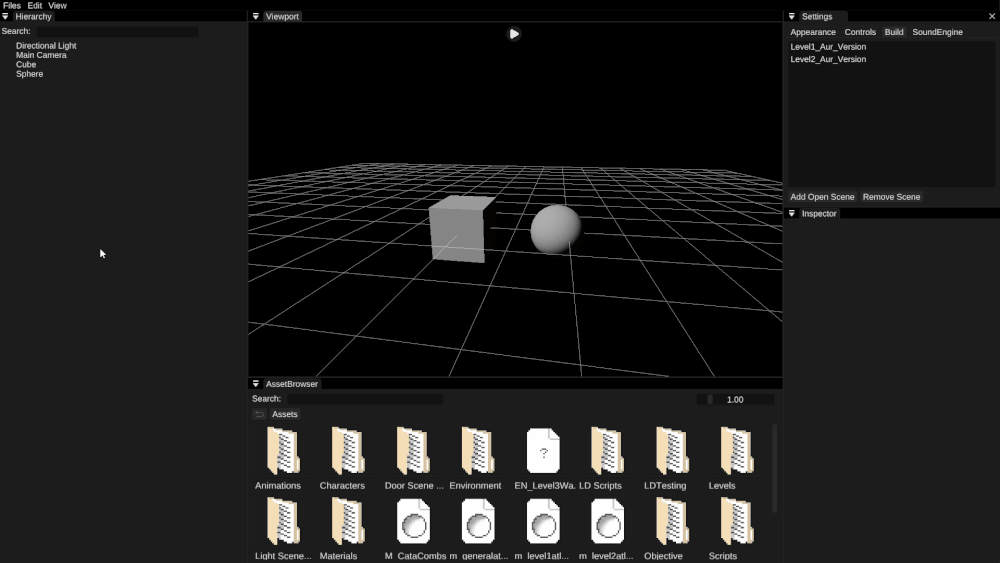
Task: Open the Objective folder
Action: coord(671,522)
